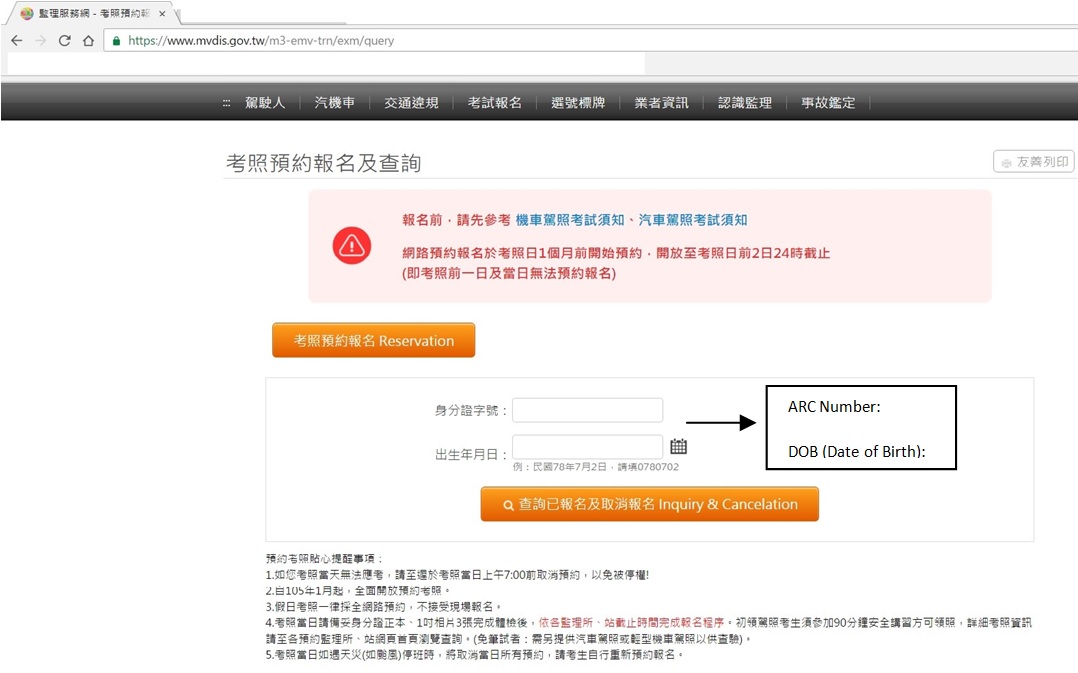Click the grid icon before 駕駛人 menu
Screen dimensions: 1078x673
225,101
